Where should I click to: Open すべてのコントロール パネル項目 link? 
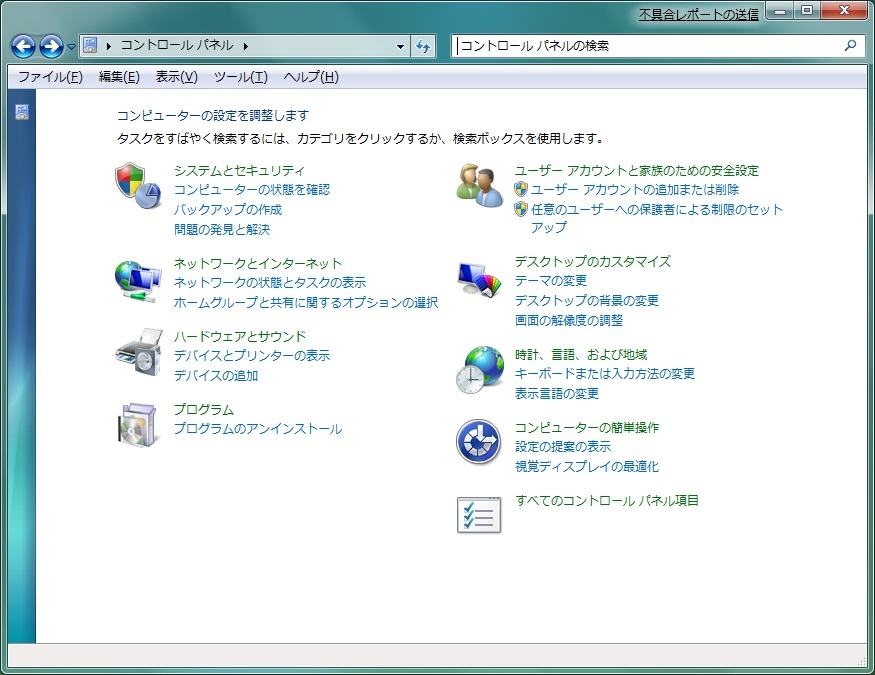(607, 501)
